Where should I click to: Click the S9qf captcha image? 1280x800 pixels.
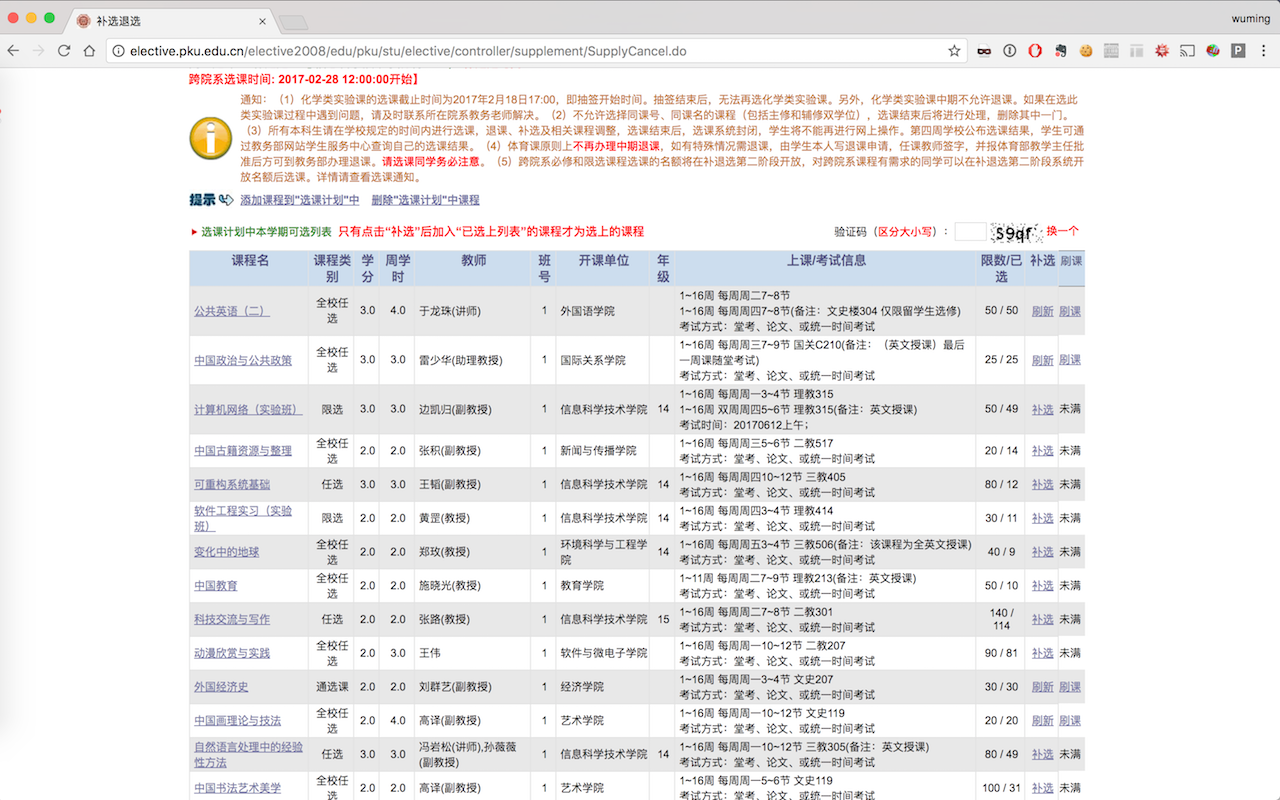point(1015,232)
